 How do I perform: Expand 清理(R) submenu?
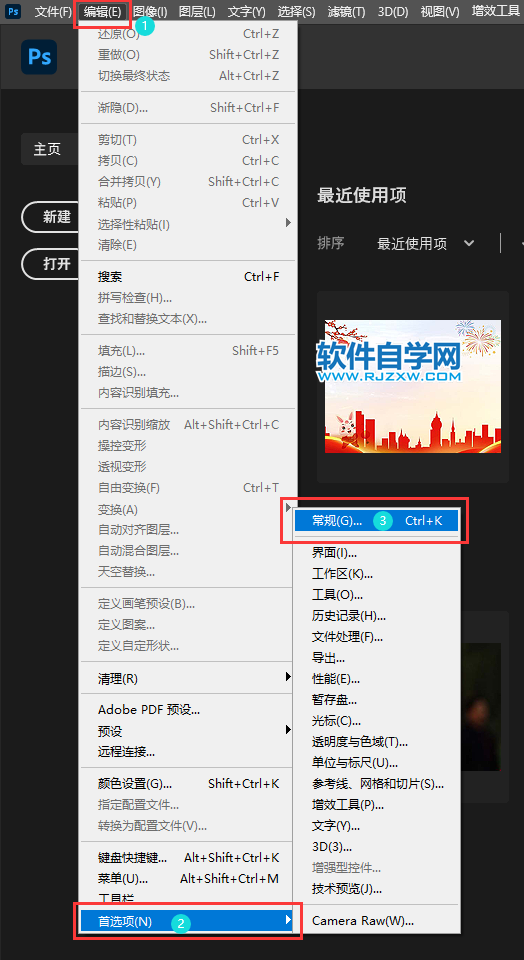(188, 678)
